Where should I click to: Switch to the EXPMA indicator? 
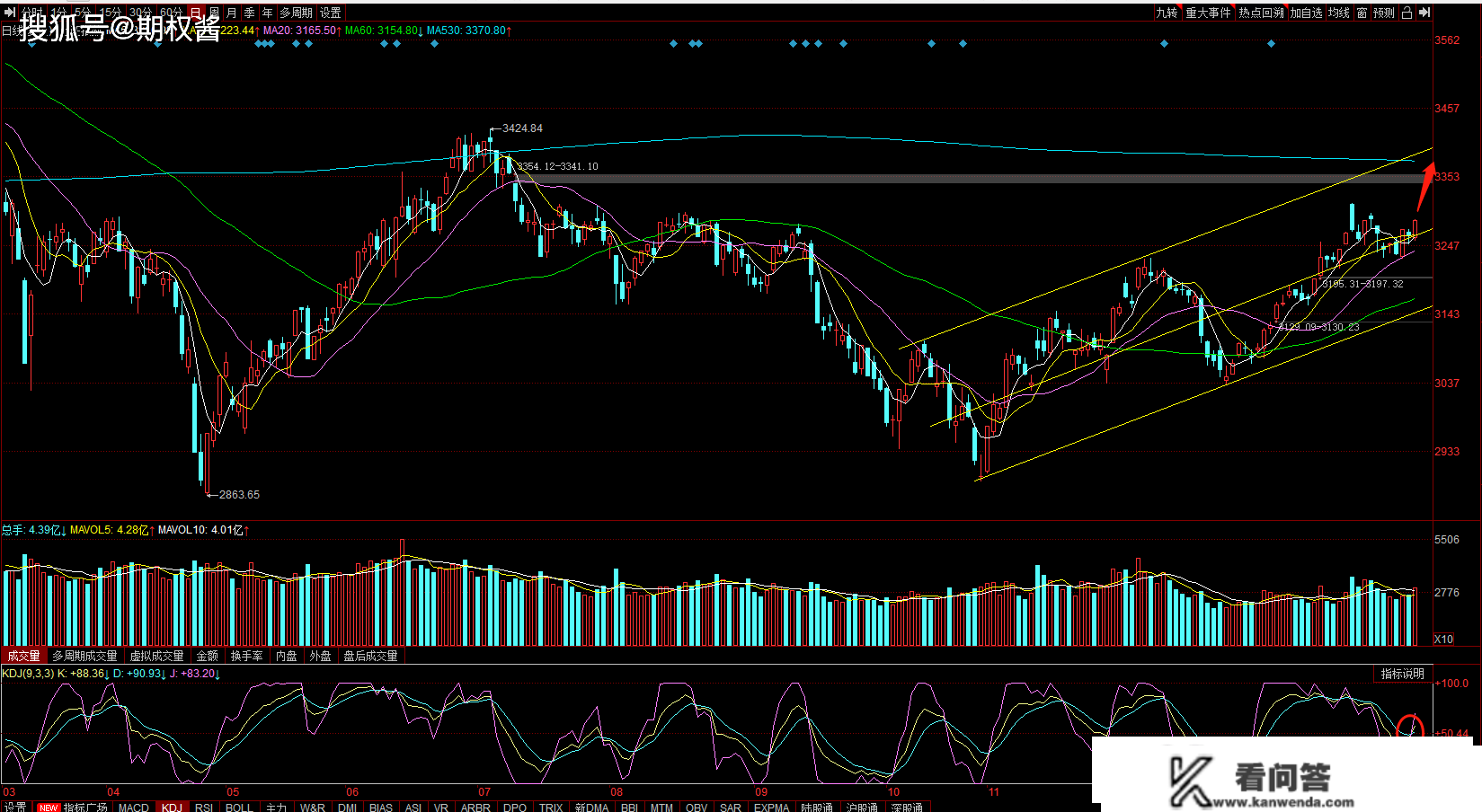point(771,808)
